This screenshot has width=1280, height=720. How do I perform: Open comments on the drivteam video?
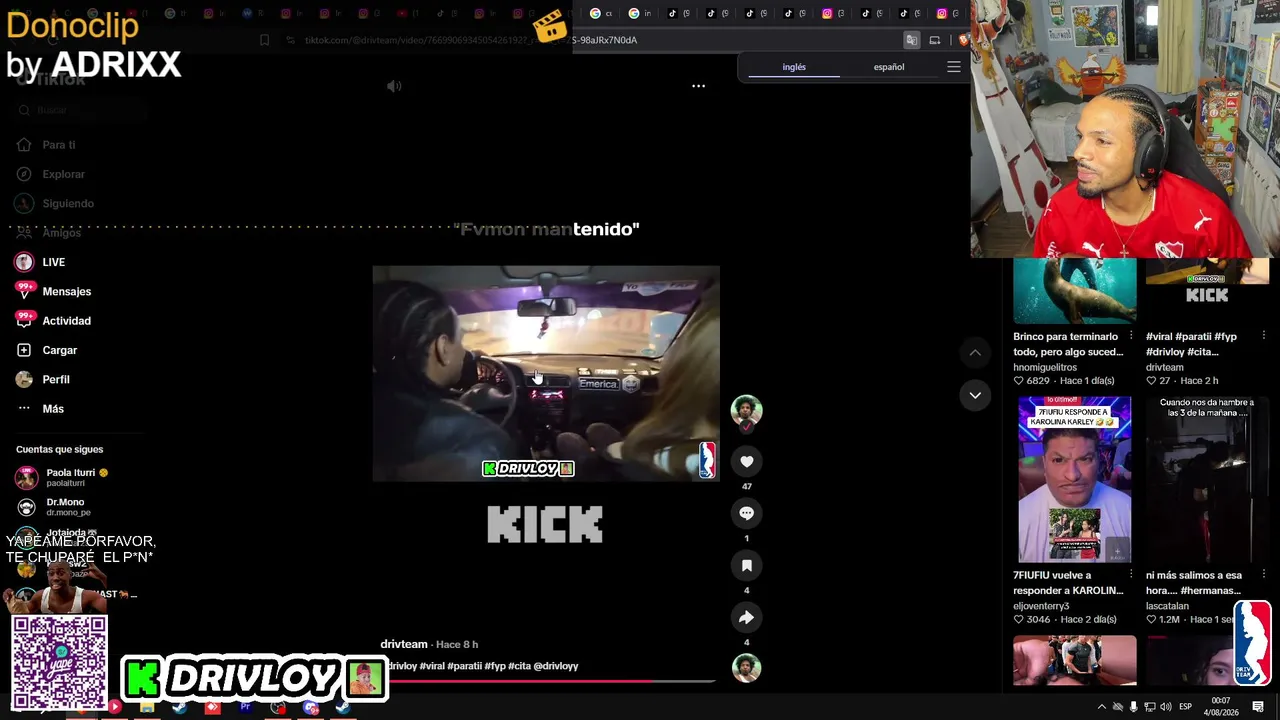tap(746, 513)
